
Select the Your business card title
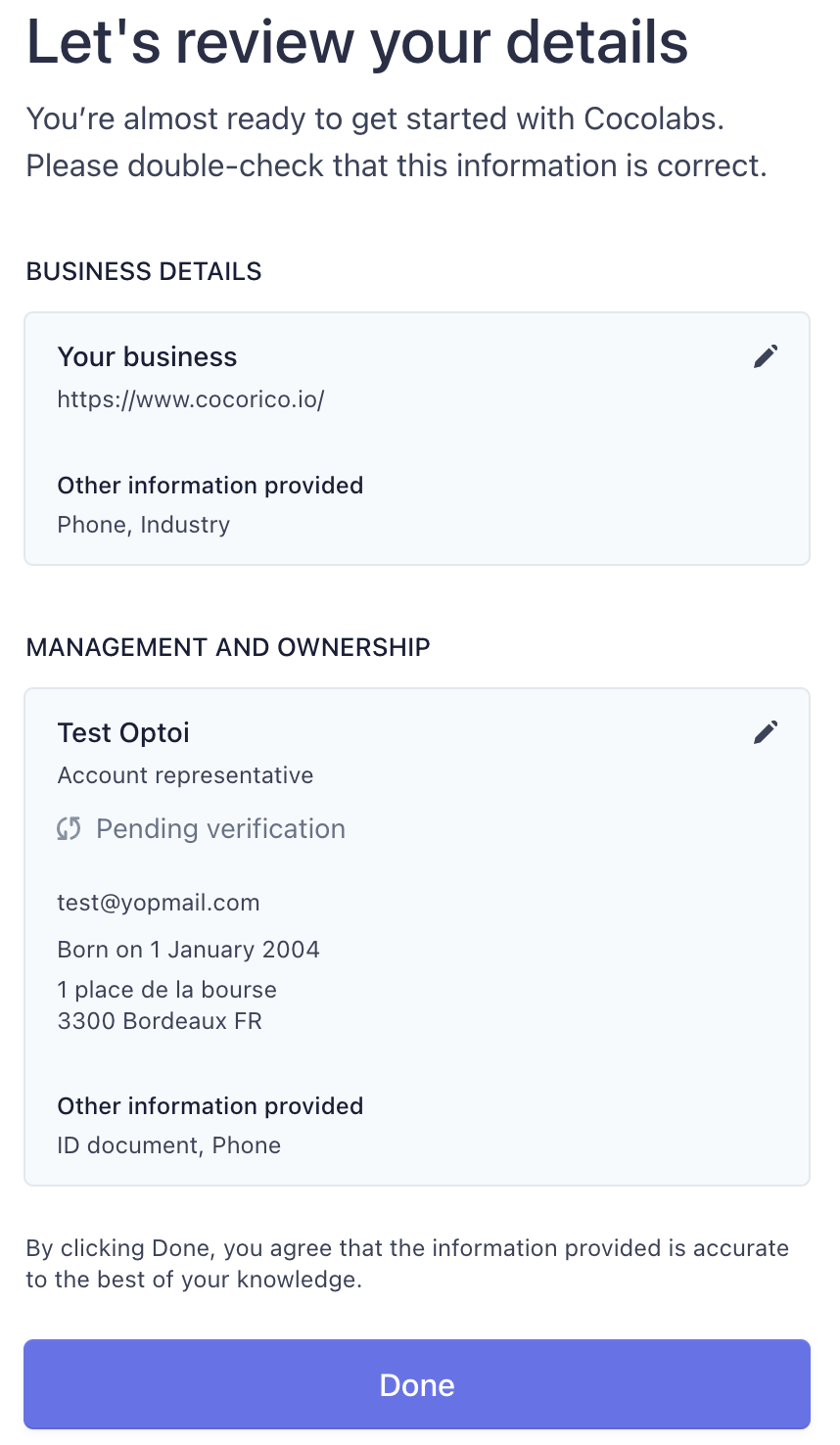(x=147, y=357)
